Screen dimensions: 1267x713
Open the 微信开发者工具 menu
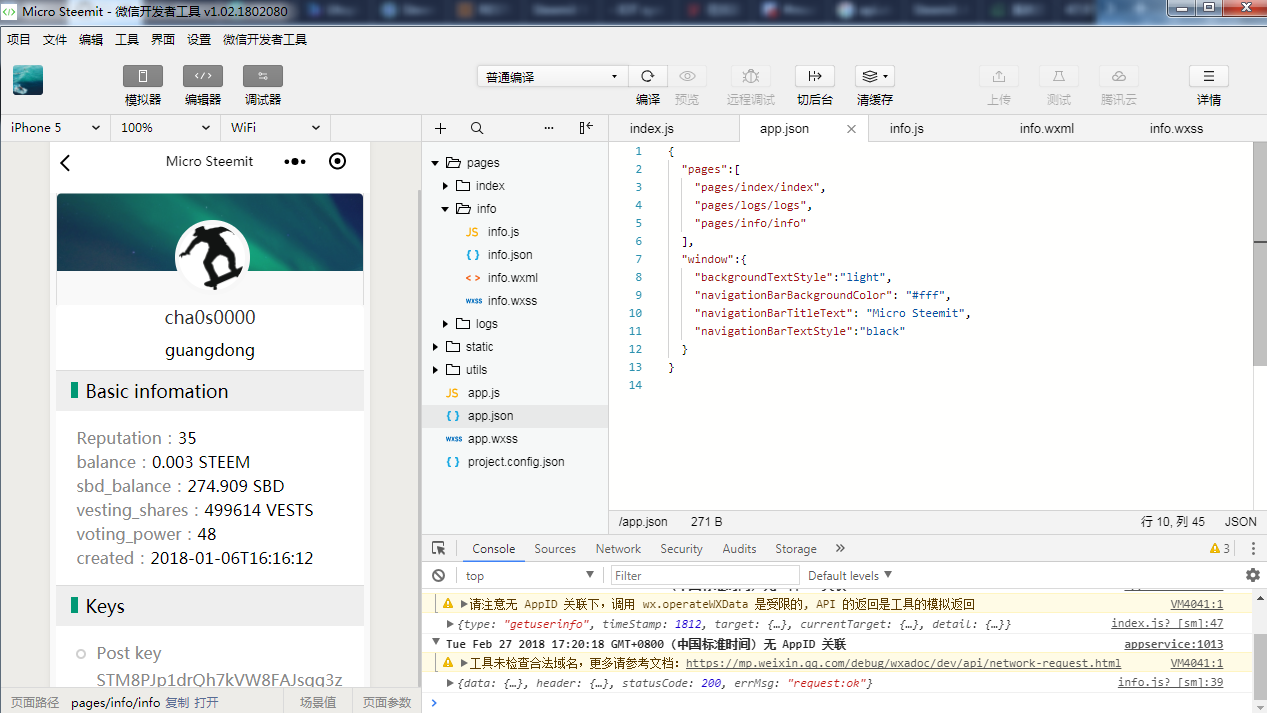click(265, 40)
